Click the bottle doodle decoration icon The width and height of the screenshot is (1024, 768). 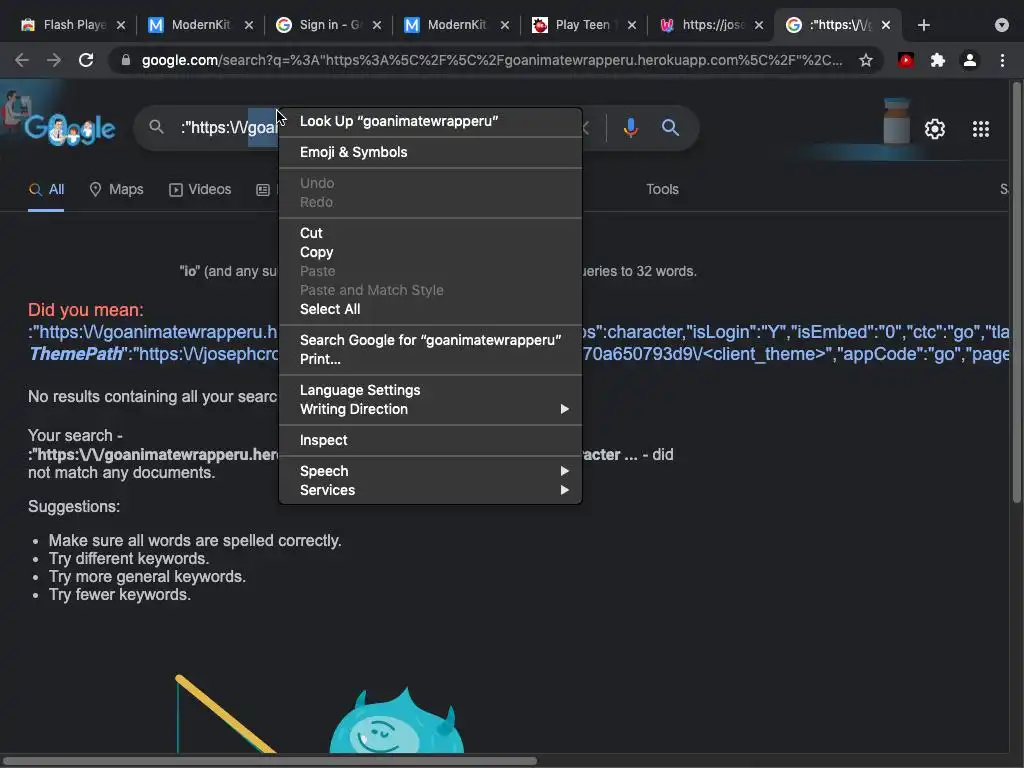(896, 121)
